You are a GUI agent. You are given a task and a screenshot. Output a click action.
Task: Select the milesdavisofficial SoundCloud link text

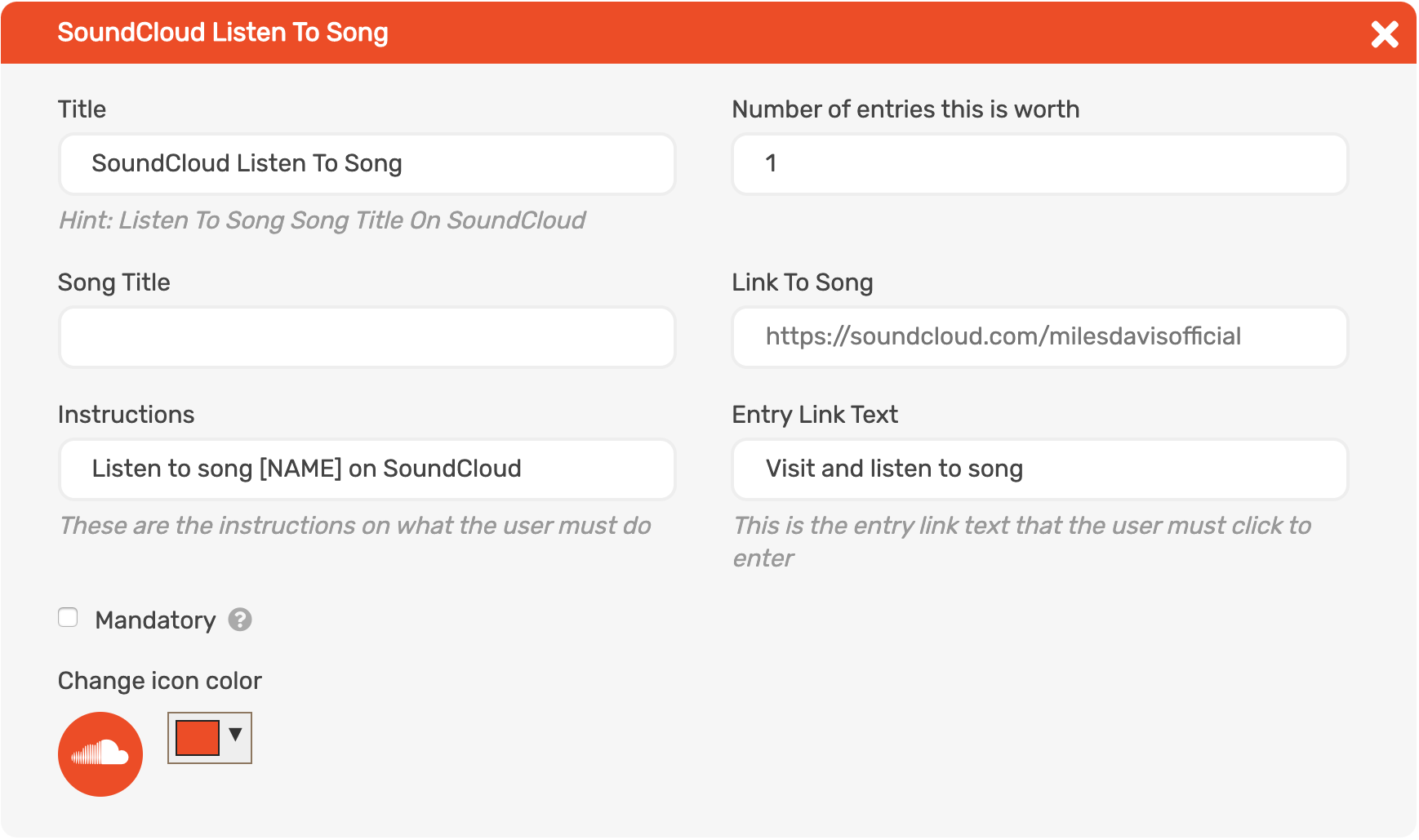[x=1003, y=336]
